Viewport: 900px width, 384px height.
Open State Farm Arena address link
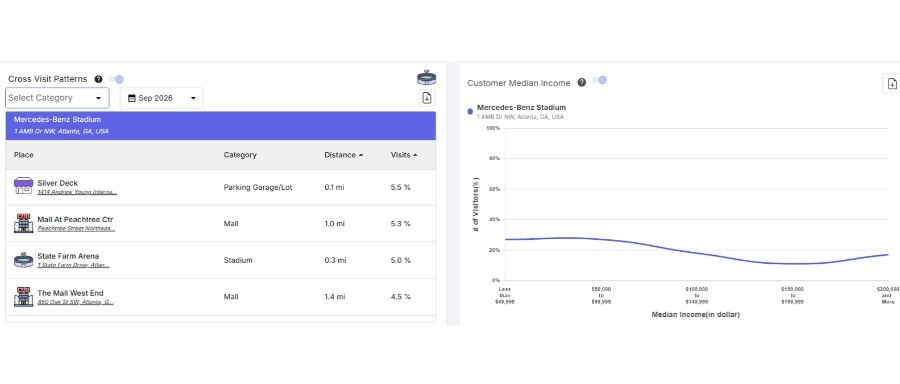click(x=73, y=265)
